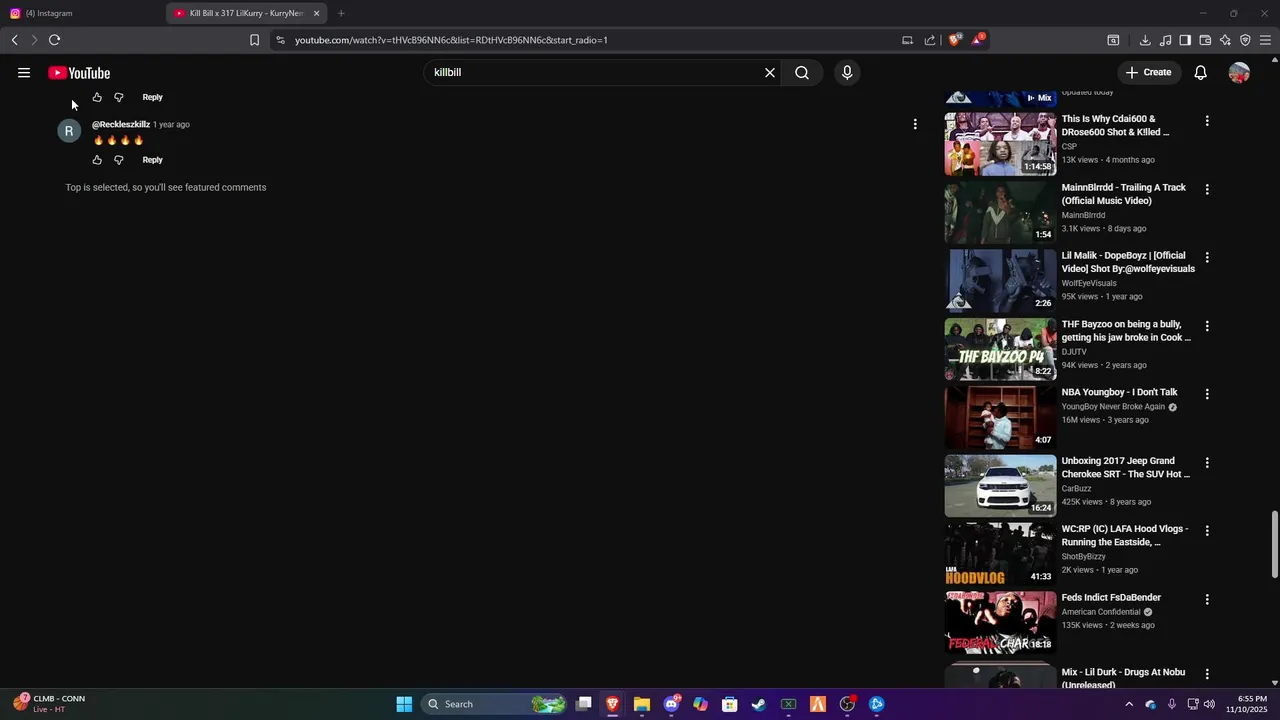Image resolution: width=1280 pixels, height=720 pixels.
Task: Open media playlist music note icon
Action: 1165,40
